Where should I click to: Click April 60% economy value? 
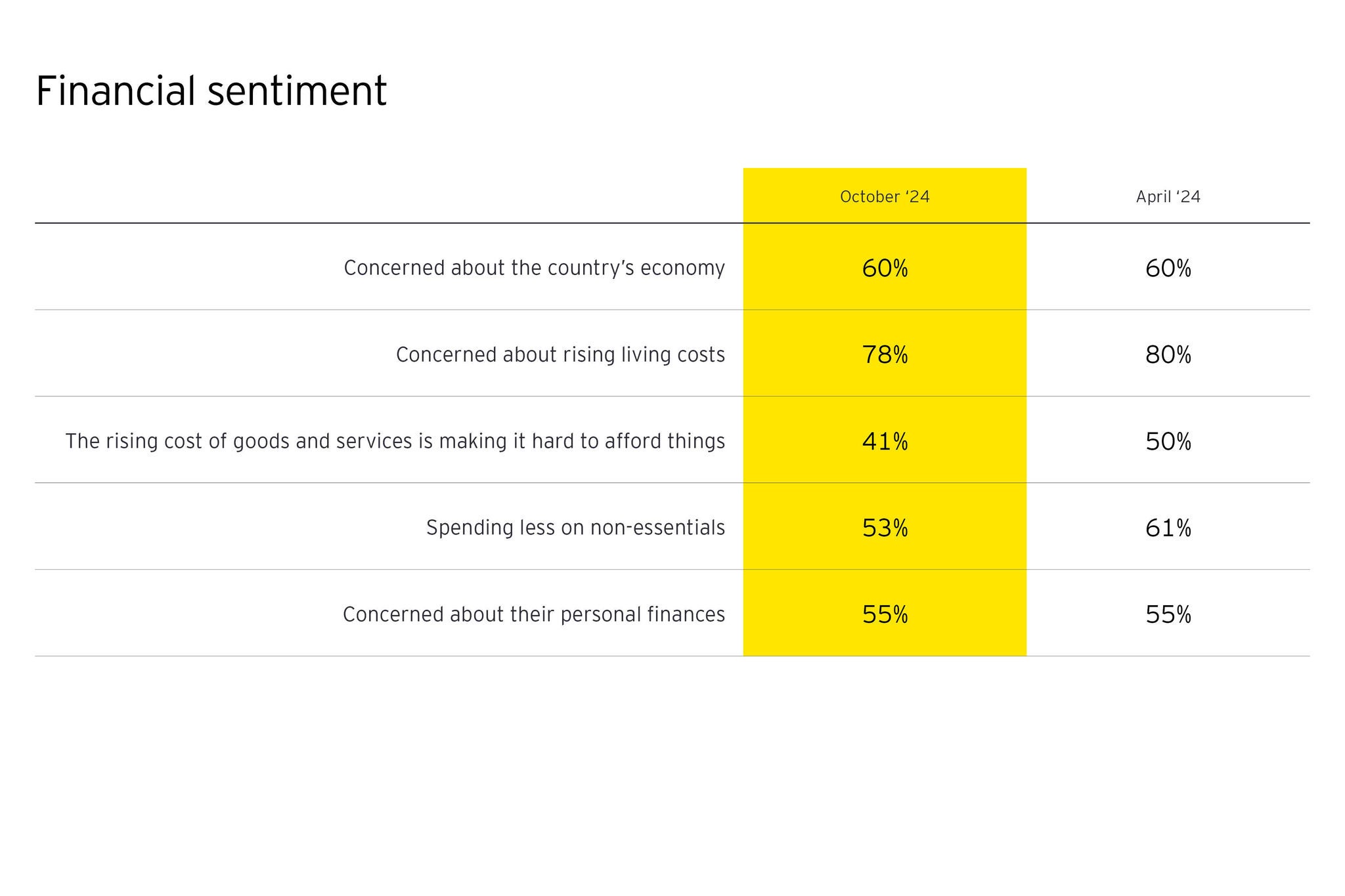pyautogui.click(x=1168, y=268)
